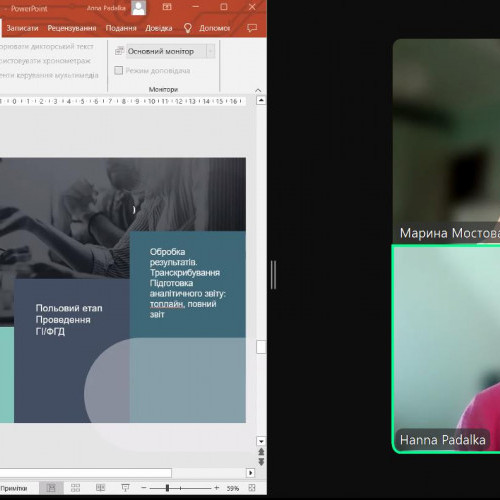The height and width of the screenshot is (500, 500).
Task: Go to previous slide double-arrow button
Action: [x=261, y=452]
